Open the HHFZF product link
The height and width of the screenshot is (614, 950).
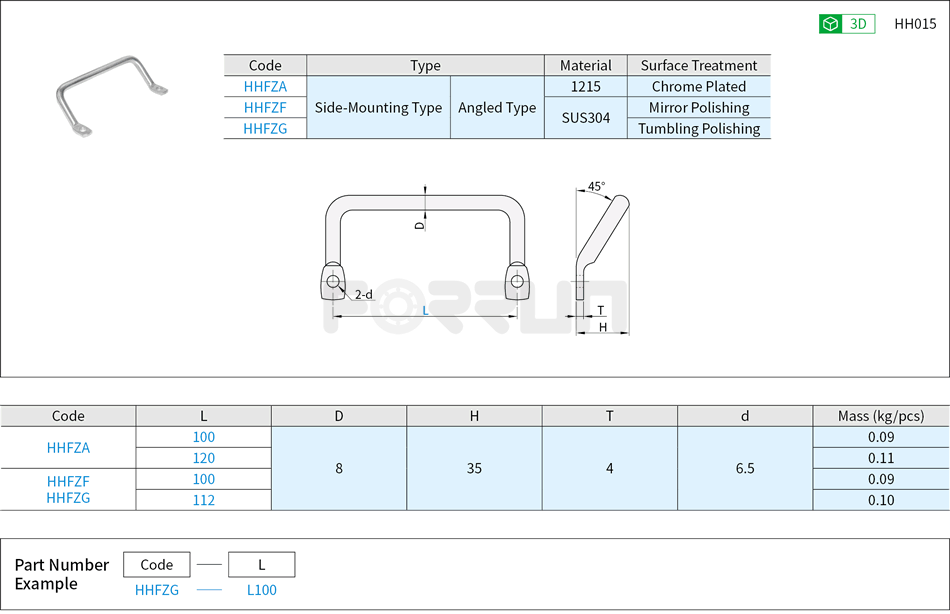pos(265,107)
